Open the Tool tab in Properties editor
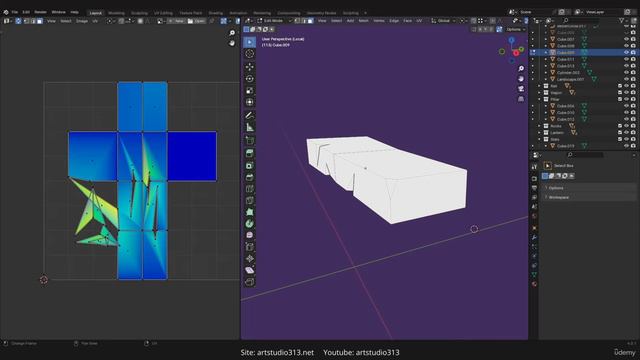Viewport: 640px width, 360px height. pyautogui.click(x=534, y=167)
